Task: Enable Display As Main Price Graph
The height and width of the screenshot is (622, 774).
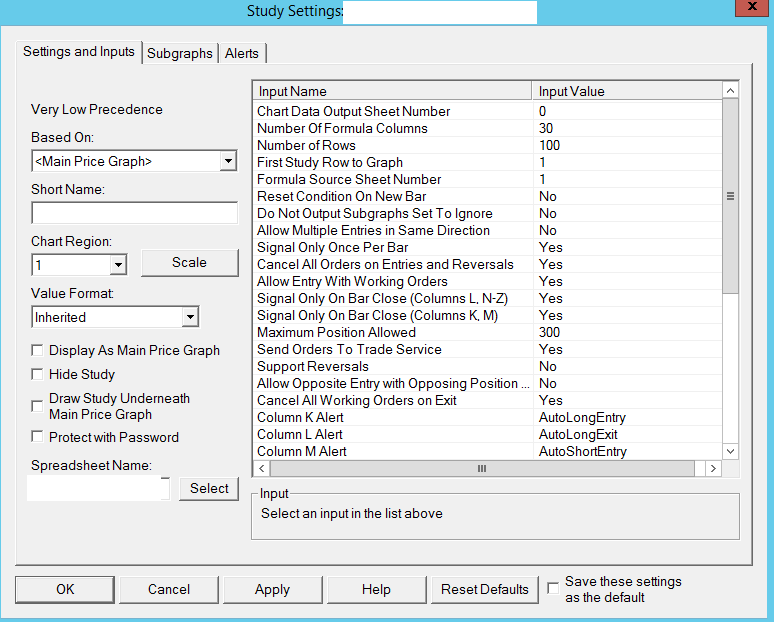Action: [x=38, y=351]
